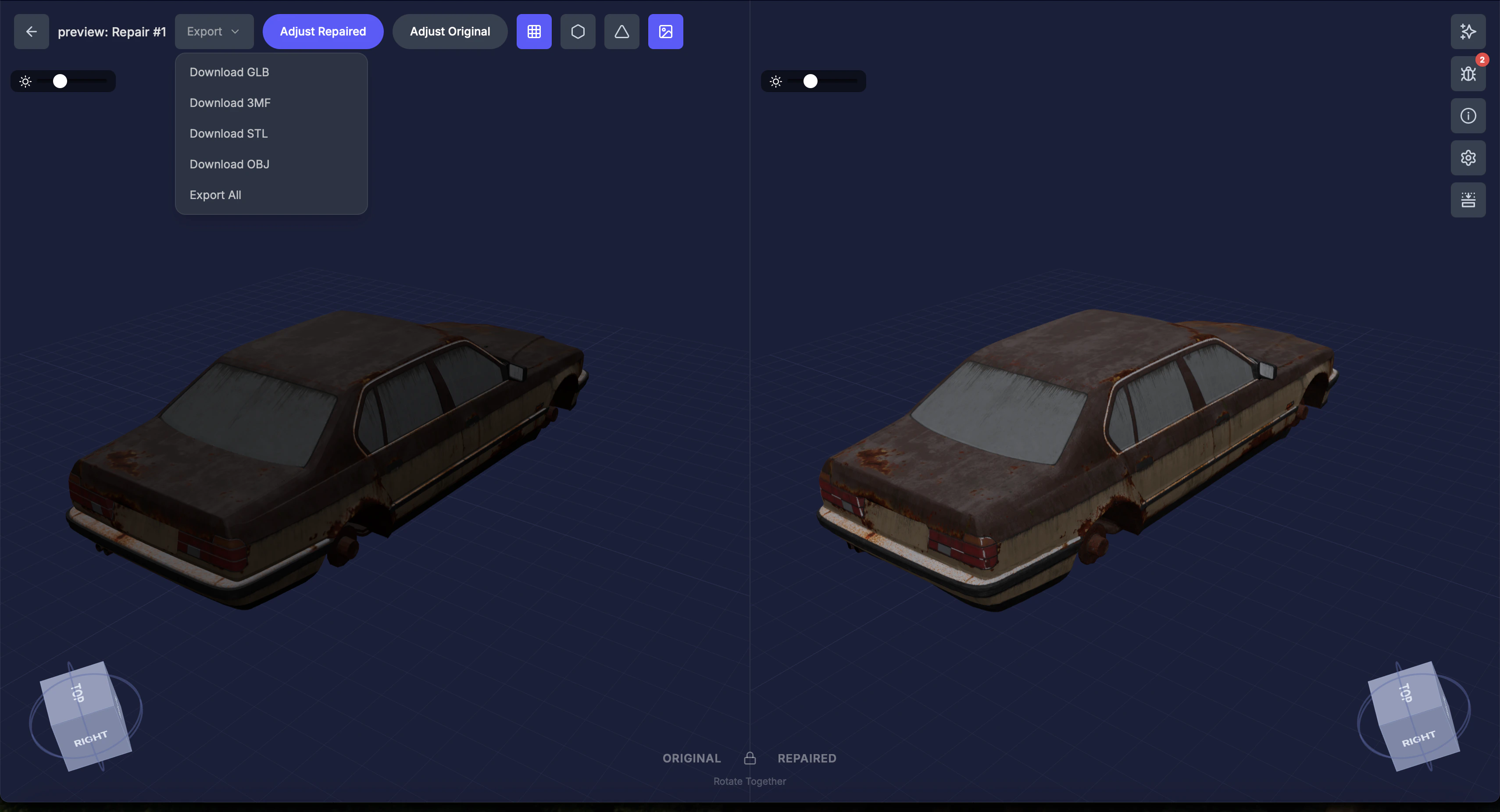This screenshot has width=1500, height=812.
Task: Open the bug report icon with badge
Action: (1468, 74)
